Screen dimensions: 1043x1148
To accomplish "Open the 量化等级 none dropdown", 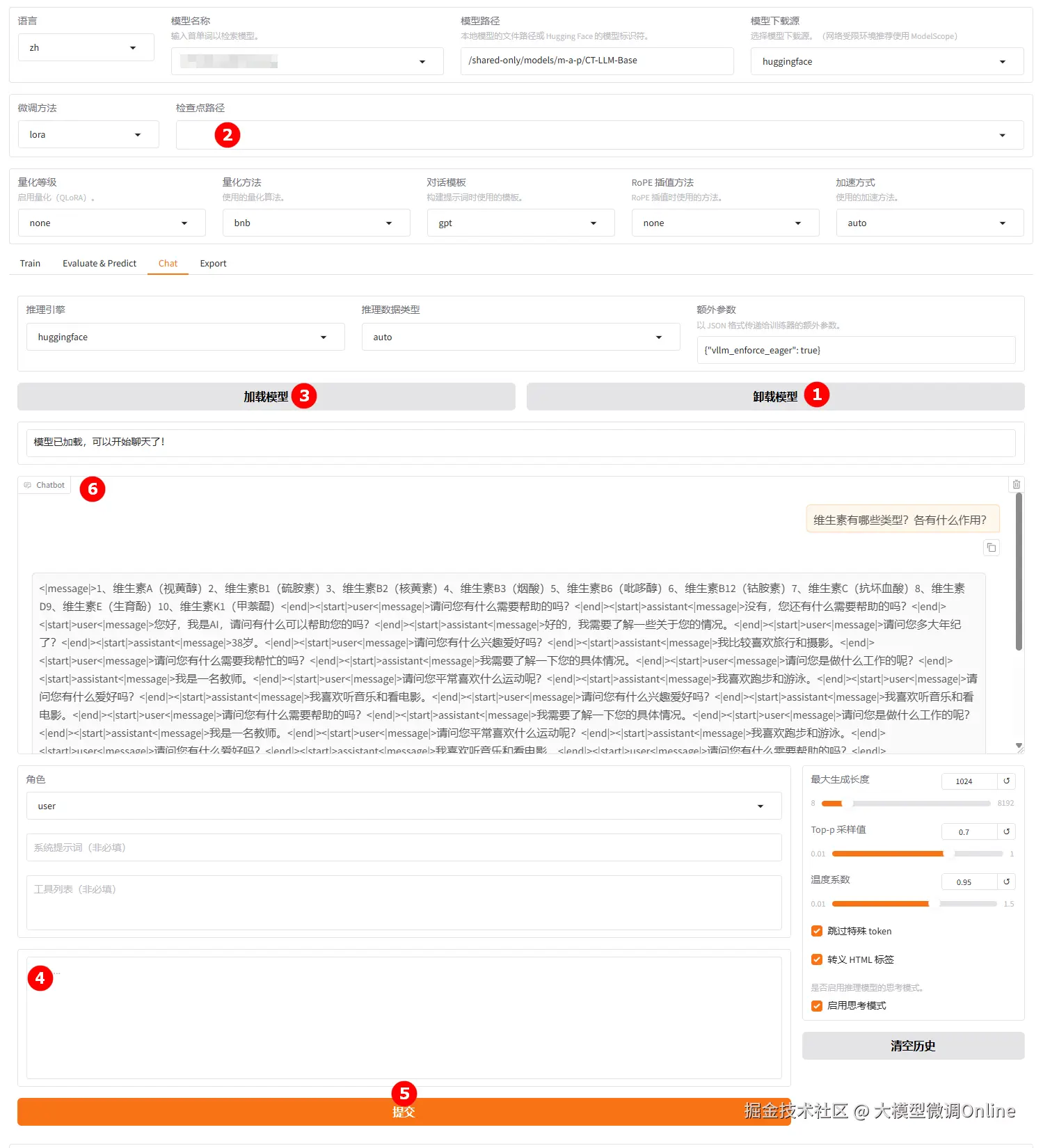I will pos(112,223).
